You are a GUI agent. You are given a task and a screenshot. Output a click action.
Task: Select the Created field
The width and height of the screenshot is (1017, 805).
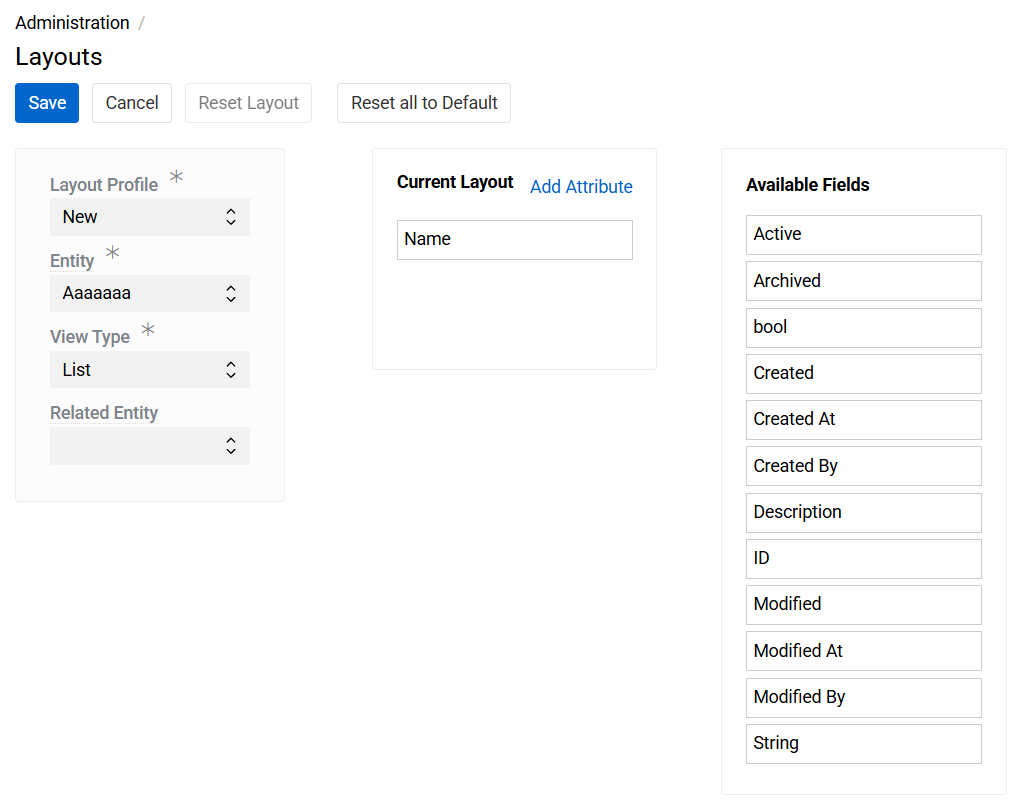[x=863, y=374]
